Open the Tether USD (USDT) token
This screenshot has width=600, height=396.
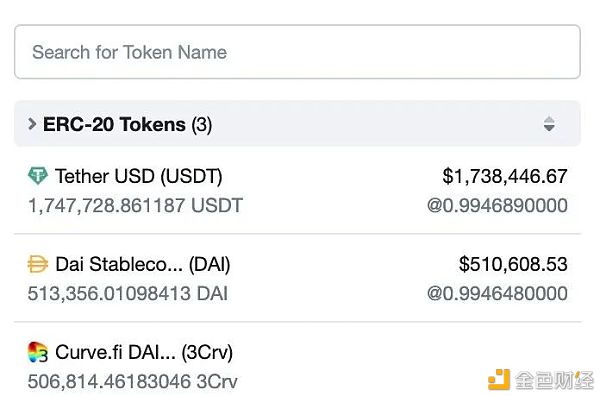(x=139, y=176)
